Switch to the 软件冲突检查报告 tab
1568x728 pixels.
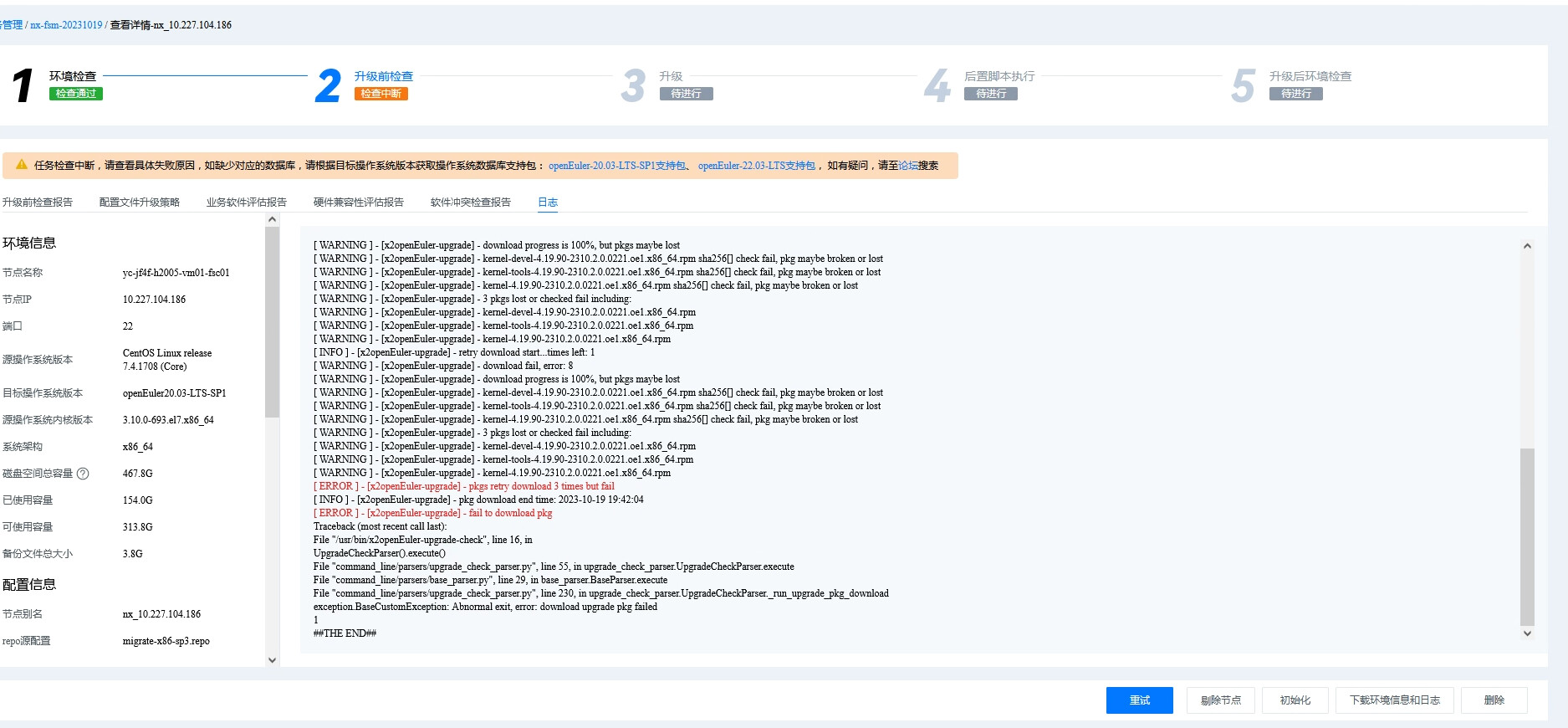tap(471, 203)
